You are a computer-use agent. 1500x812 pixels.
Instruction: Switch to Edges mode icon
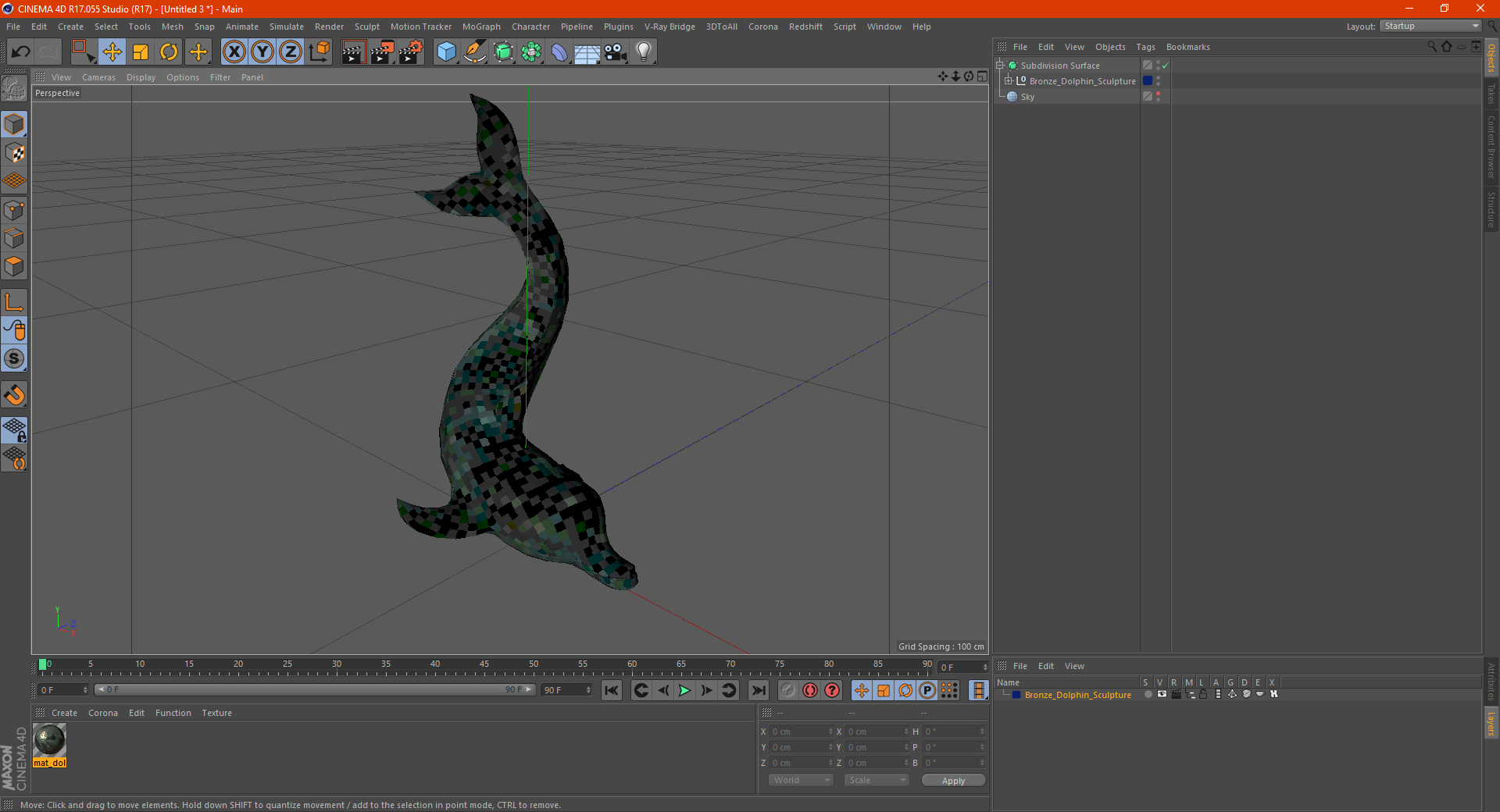coord(14,238)
